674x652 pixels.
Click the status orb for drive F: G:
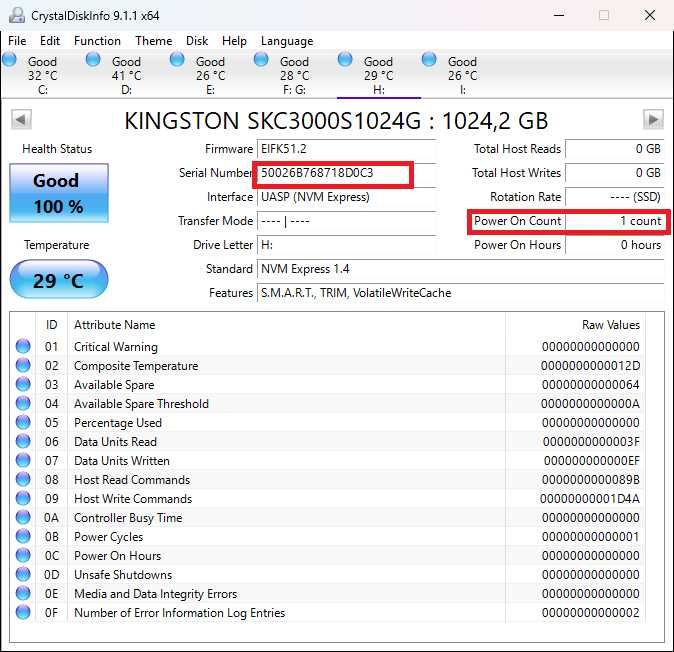tap(261, 59)
